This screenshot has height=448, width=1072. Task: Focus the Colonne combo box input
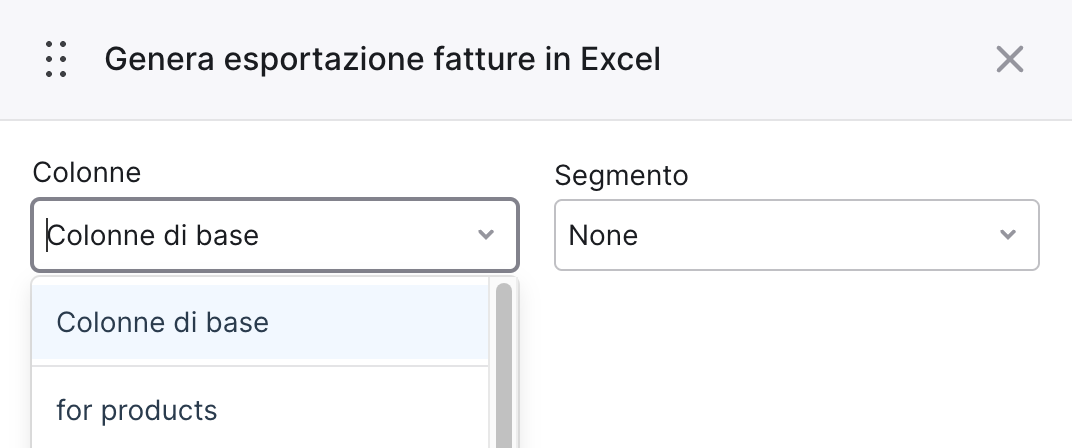(x=275, y=235)
